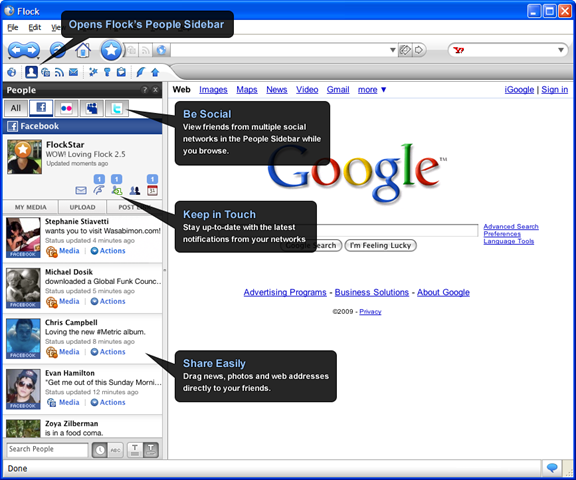Open the About Google link
The width and height of the screenshot is (576, 480).
click(443, 292)
